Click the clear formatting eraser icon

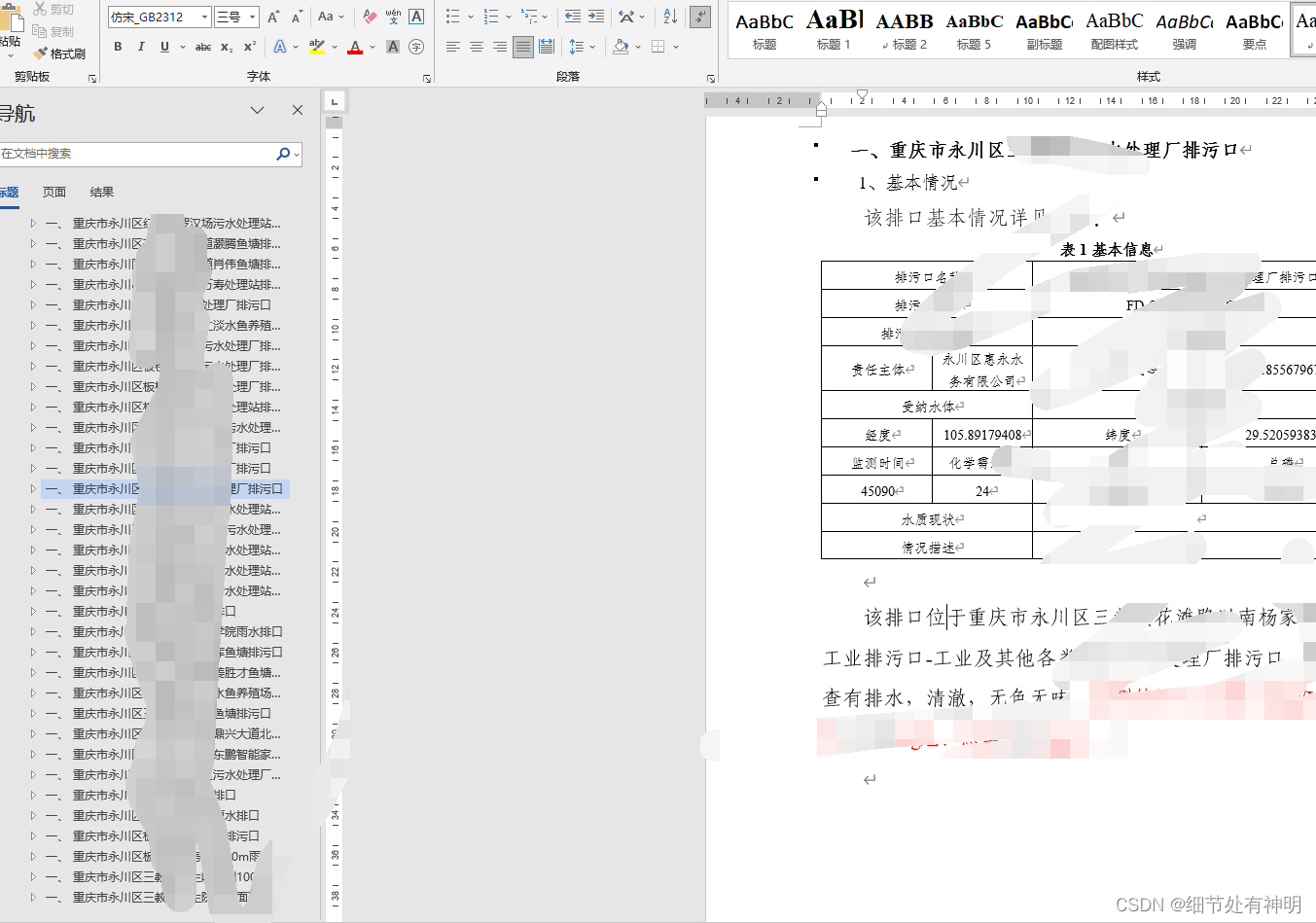click(370, 17)
